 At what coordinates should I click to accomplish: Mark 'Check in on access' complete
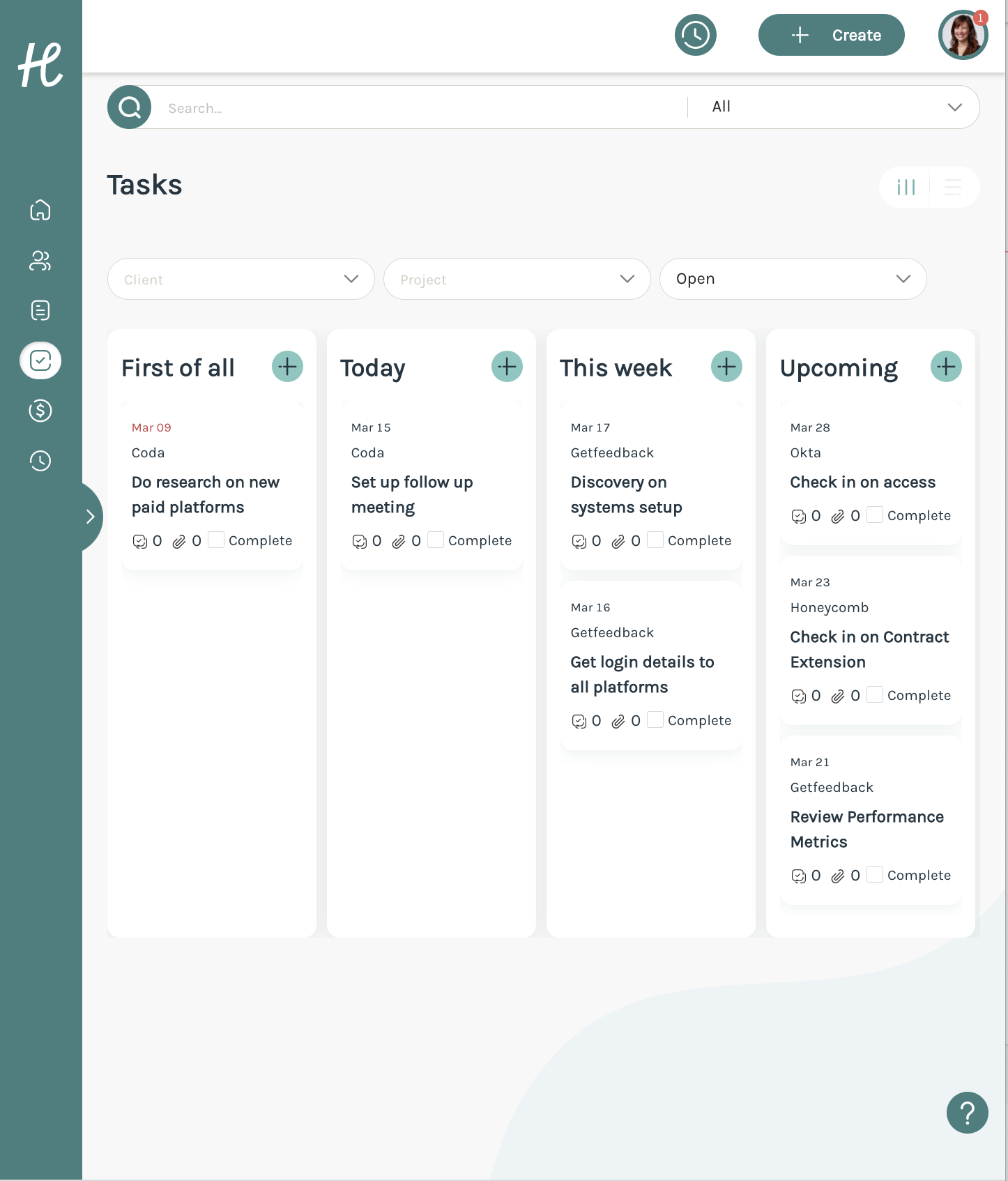pos(875,515)
